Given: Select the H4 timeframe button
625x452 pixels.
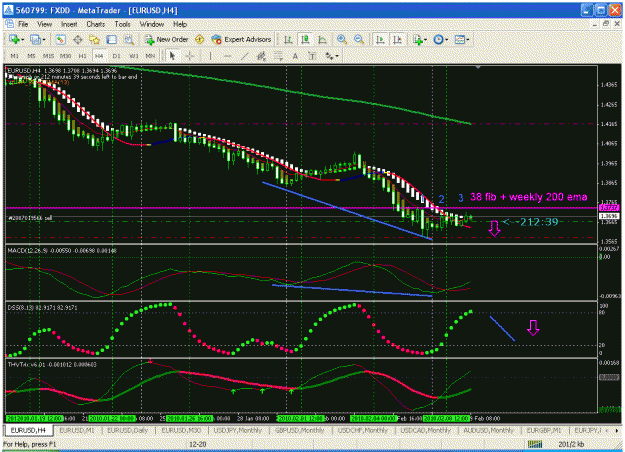Looking at the screenshot, I should pyautogui.click(x=99, y=56).
